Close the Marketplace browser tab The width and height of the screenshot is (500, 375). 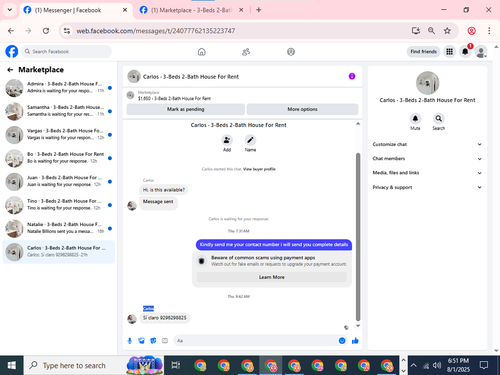pos(241,10)
